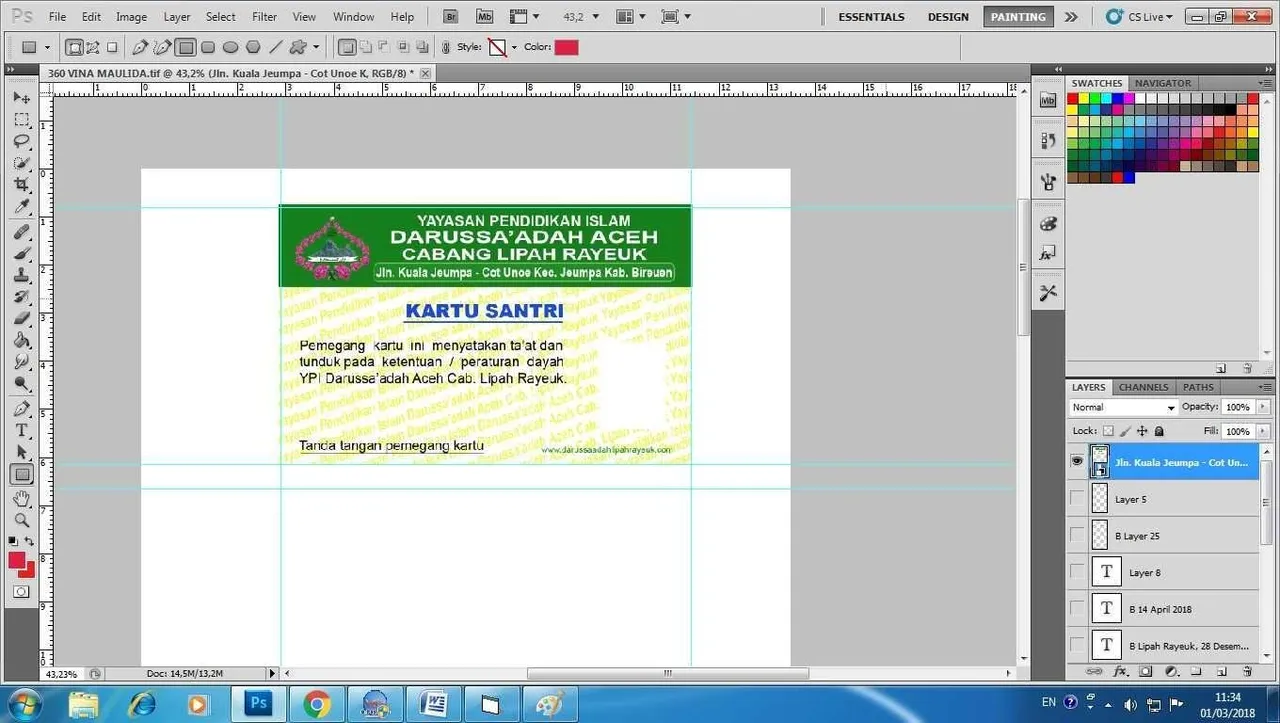1280x723 pixels.
Task: Open Opacity slider arrow
Action: (x=1263, y=407)
